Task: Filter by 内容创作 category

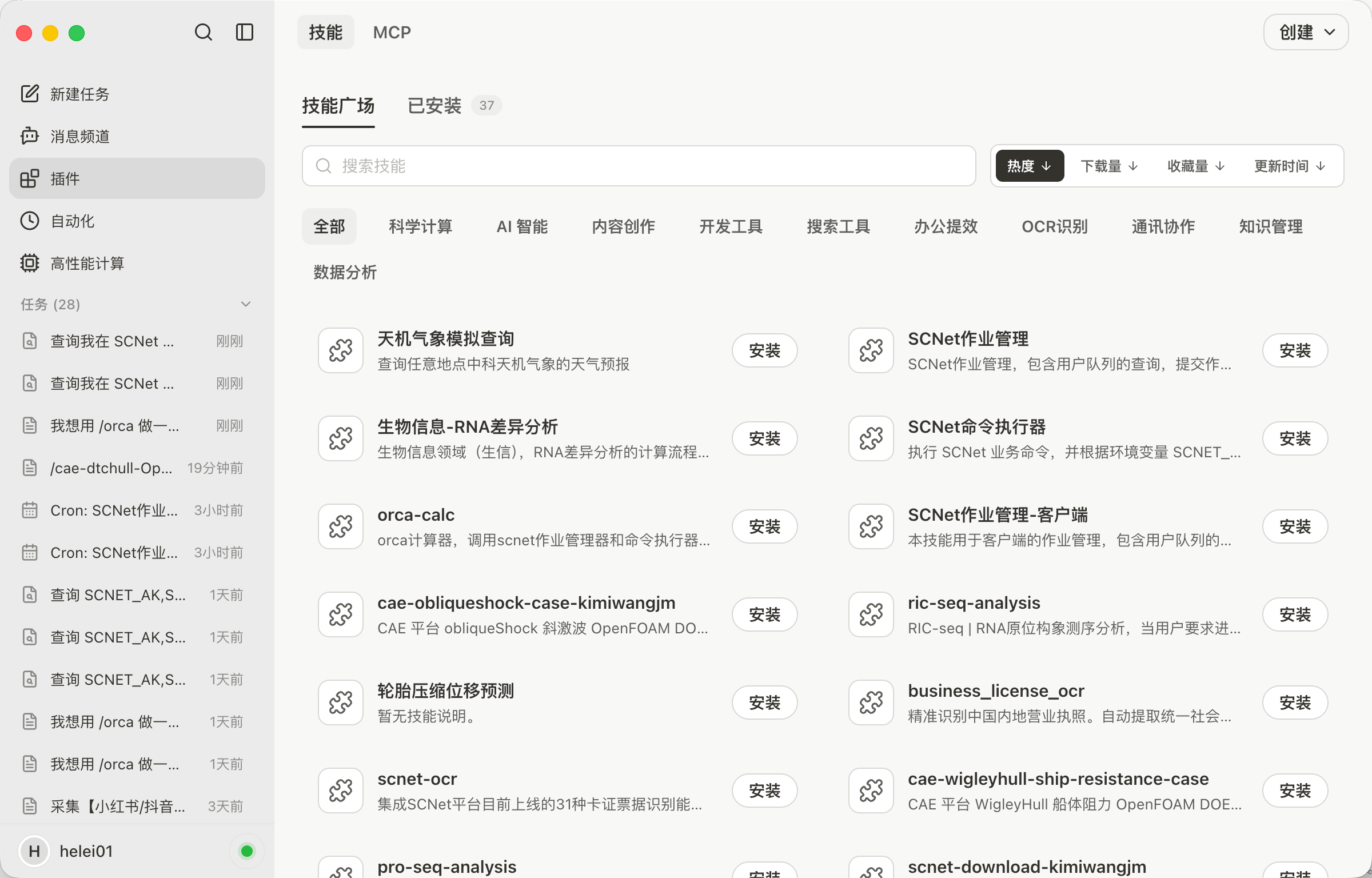Action: coord(624,226)
